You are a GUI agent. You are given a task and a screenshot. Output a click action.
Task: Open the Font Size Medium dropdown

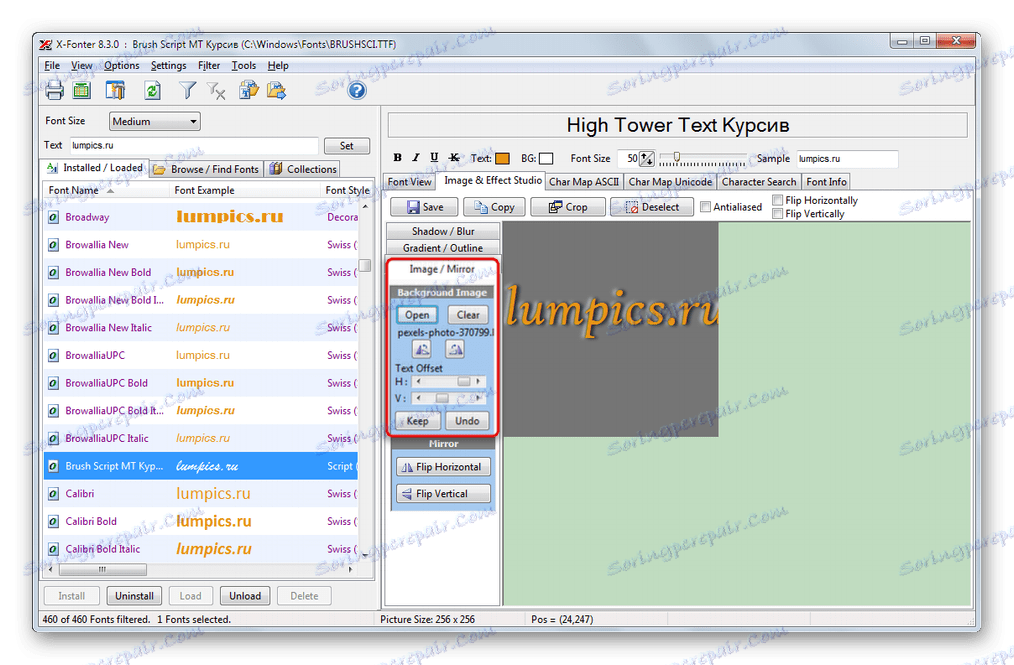point(155,122)
